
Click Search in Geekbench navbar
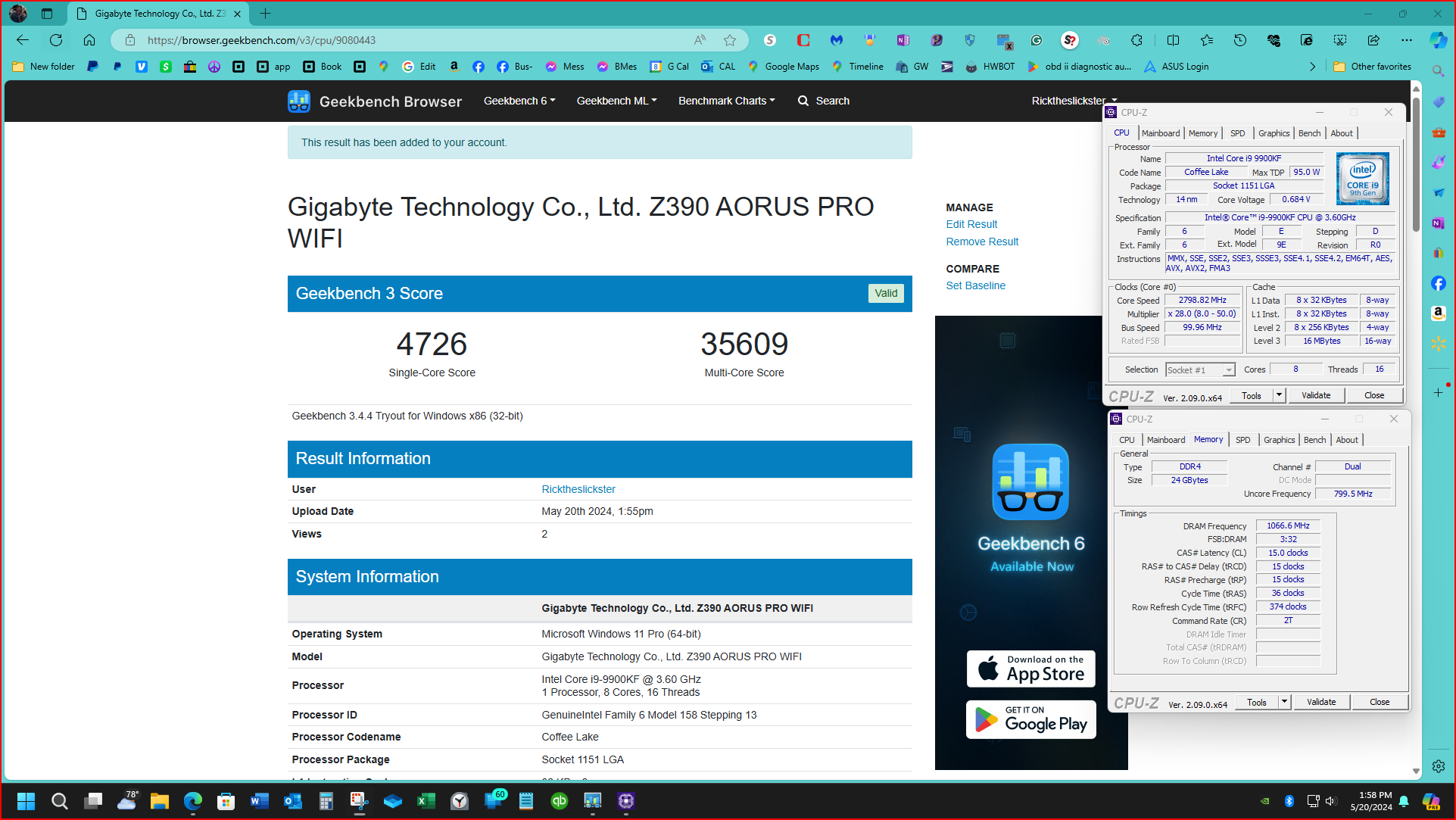click(824, 101)
